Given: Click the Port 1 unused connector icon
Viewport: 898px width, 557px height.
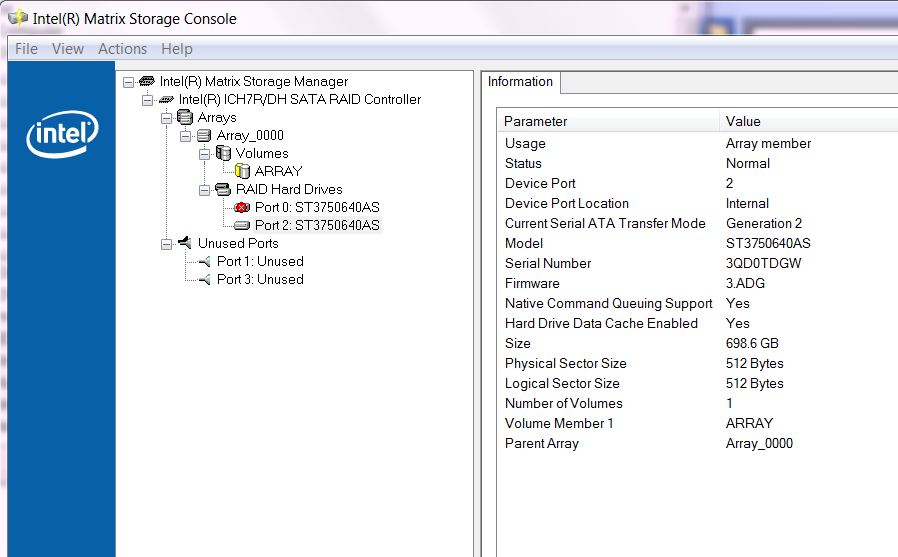Looking at the screenshot, I should tap(204, 262).
